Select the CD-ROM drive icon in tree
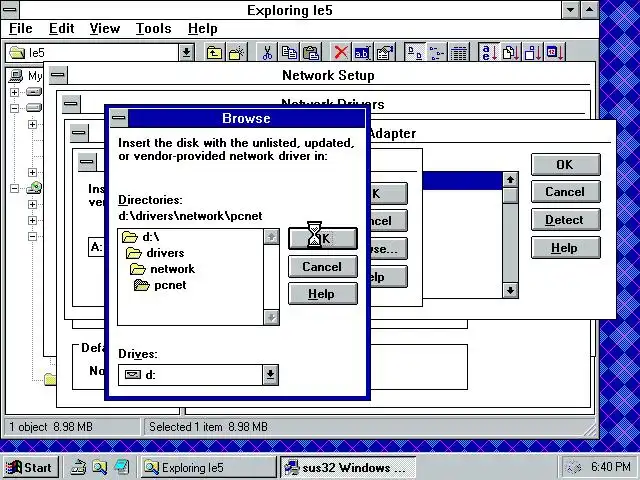Image resolution: width=640 pixels, height=480 pixels. tap(34, 188)
